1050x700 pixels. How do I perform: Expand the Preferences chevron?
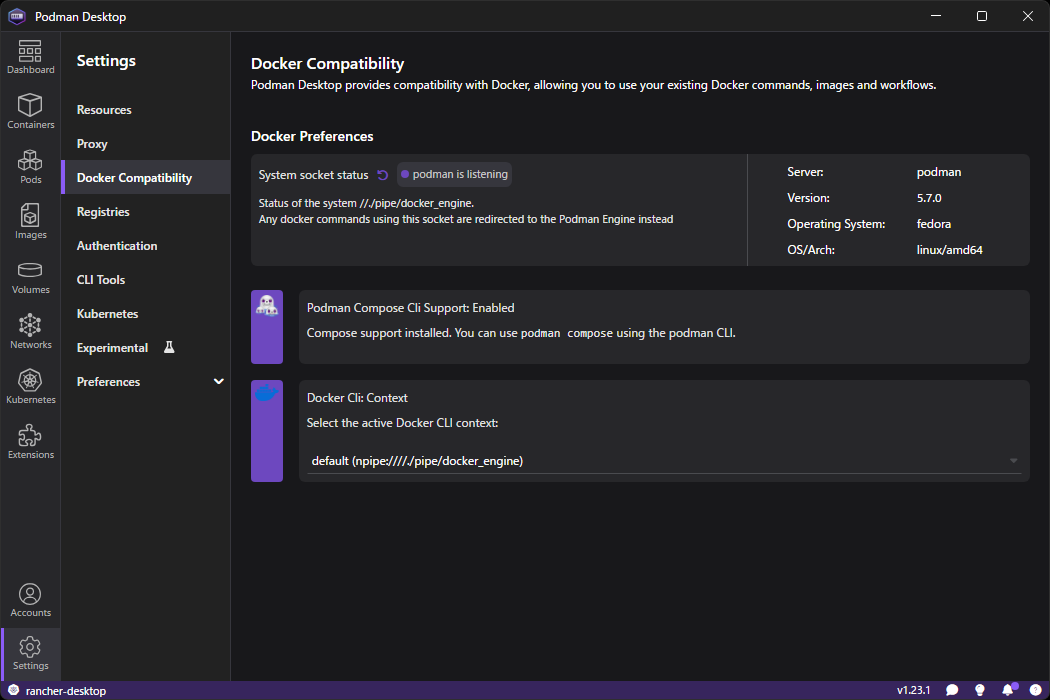pyautogui.click(x=218, y=381)
